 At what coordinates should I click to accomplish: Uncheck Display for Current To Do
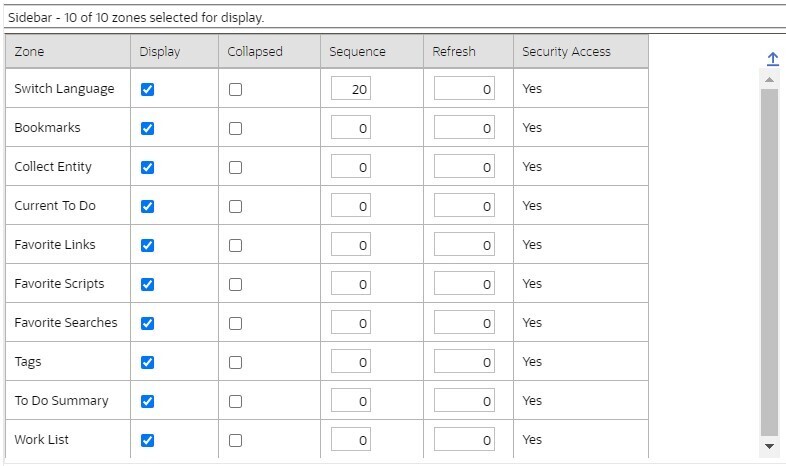pyautogui.click(x=148, y=206)
